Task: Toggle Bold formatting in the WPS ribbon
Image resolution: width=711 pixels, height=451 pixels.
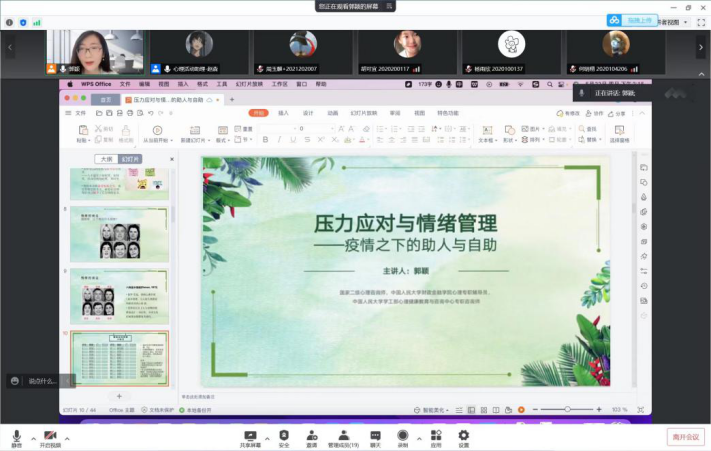Action: click(265, 140)
